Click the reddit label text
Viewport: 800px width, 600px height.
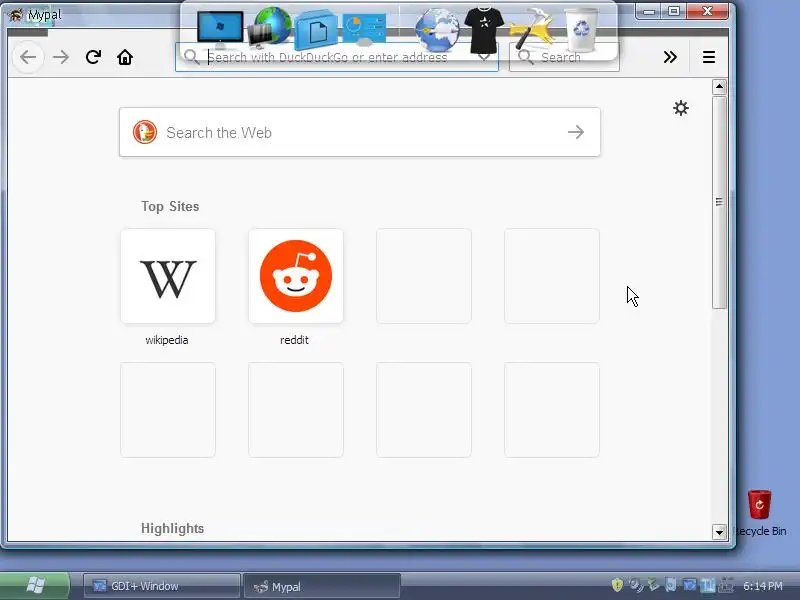[294, 340]
